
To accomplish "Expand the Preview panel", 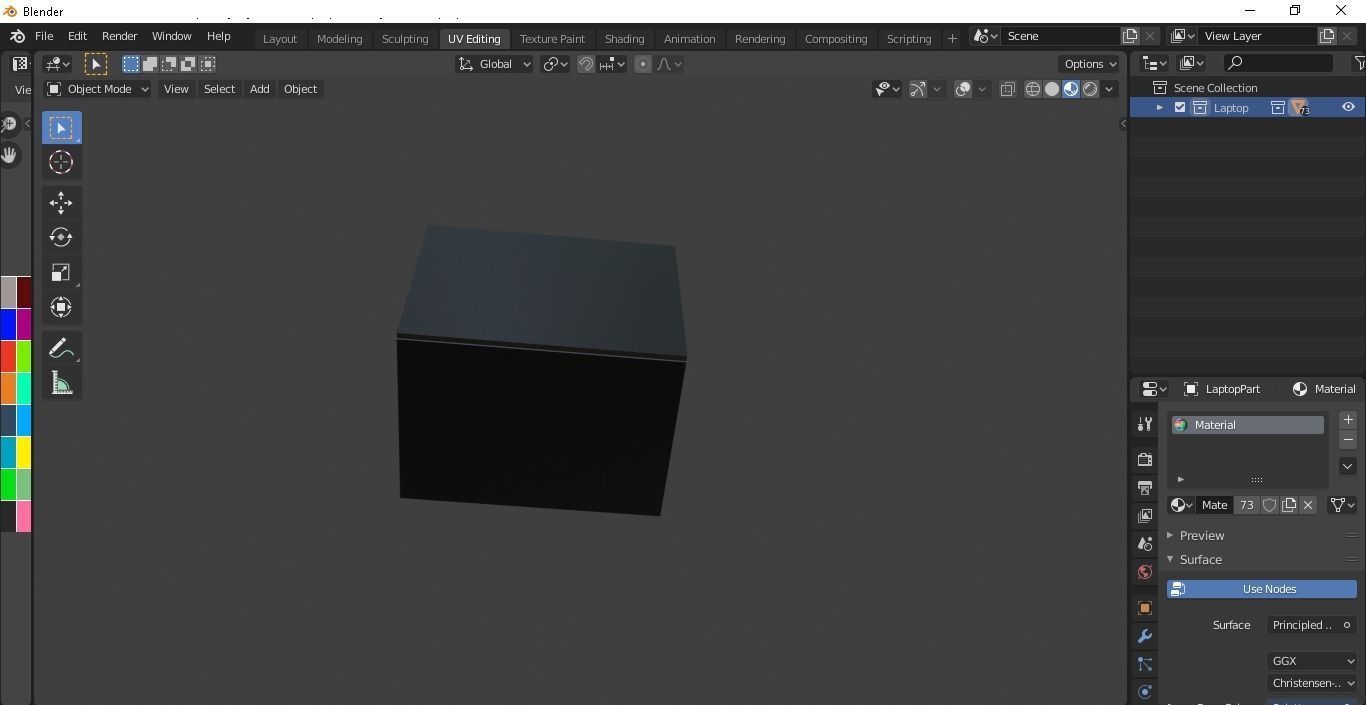I will [x=1201, y=535].
